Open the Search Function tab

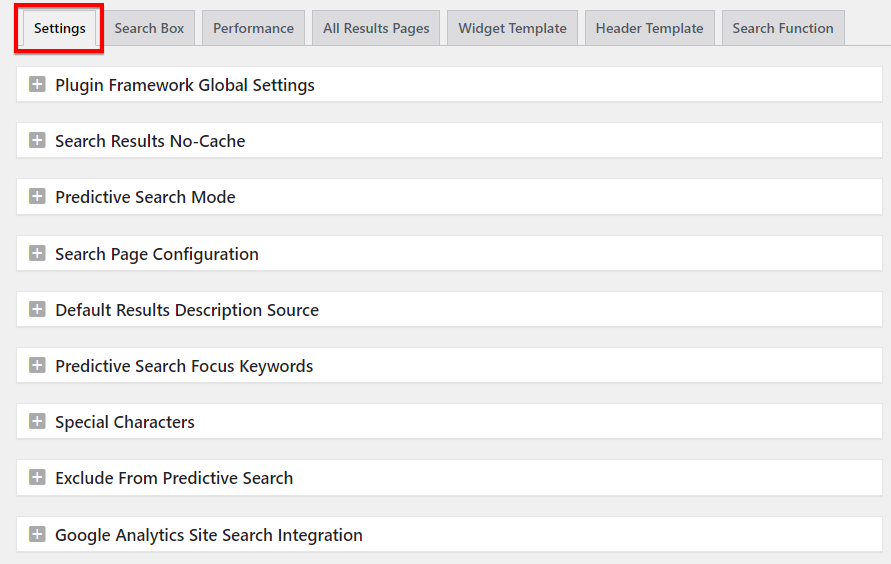[783, 28]
